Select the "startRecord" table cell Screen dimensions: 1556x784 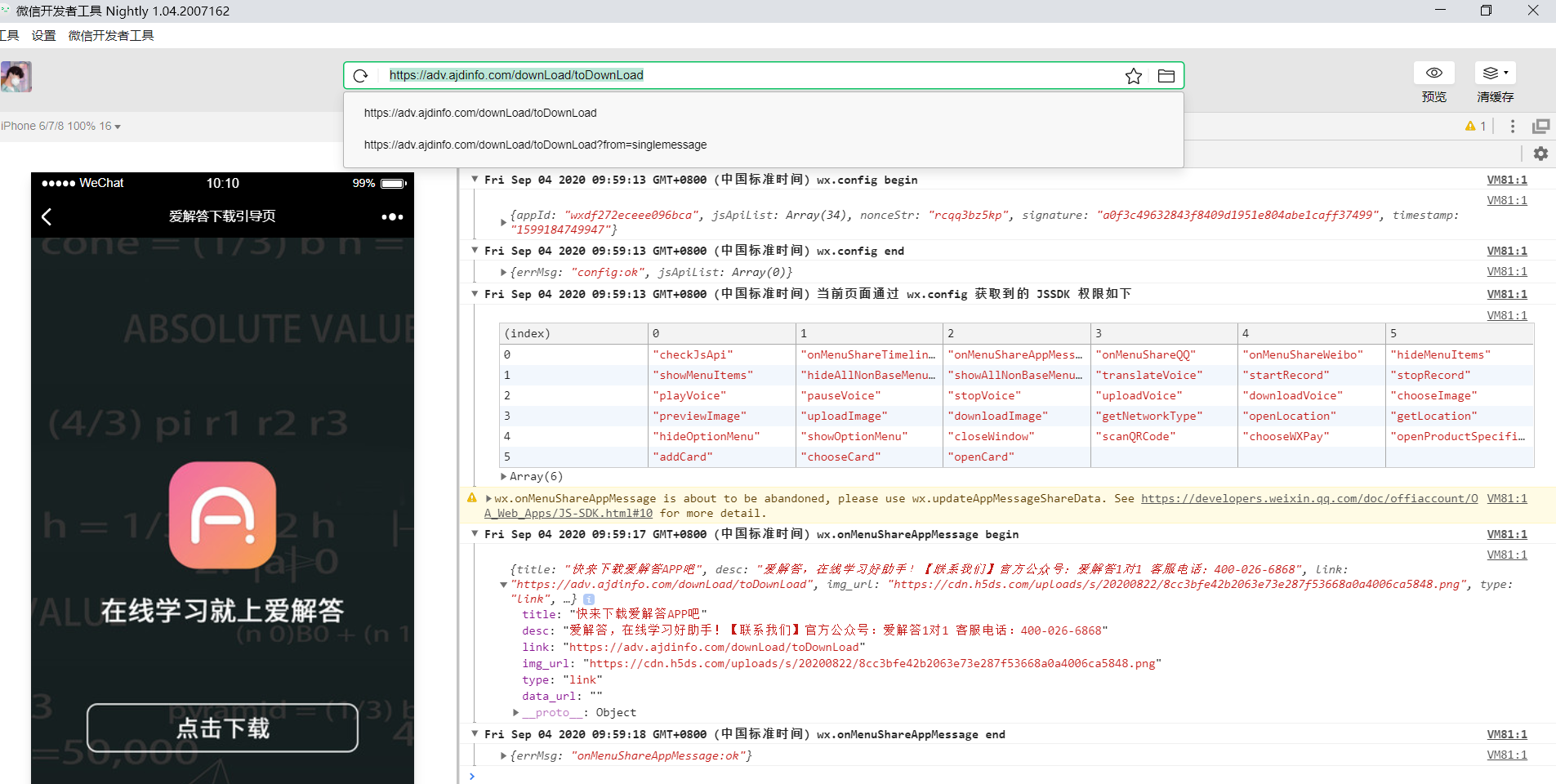(x=1312, y=375)
